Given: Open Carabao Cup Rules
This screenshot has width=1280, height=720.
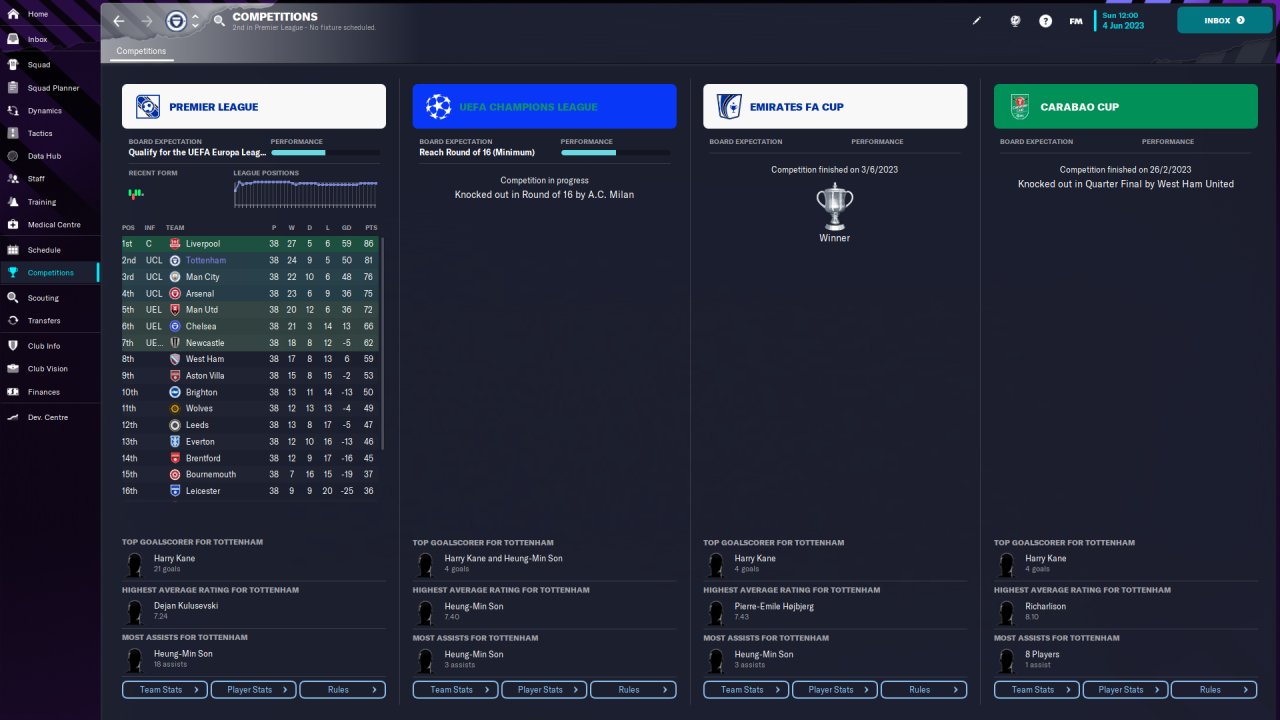Looking at the screenshot, I should point(1214,689).
